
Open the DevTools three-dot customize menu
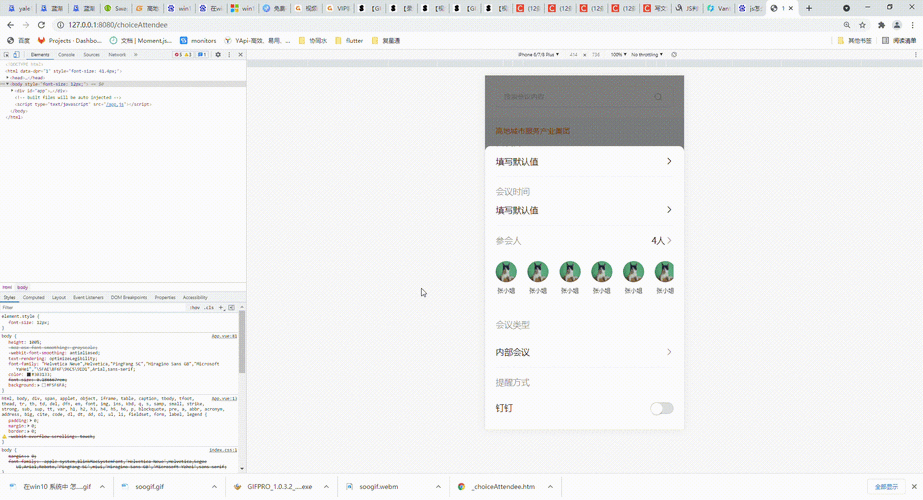[x=229, y=55]
